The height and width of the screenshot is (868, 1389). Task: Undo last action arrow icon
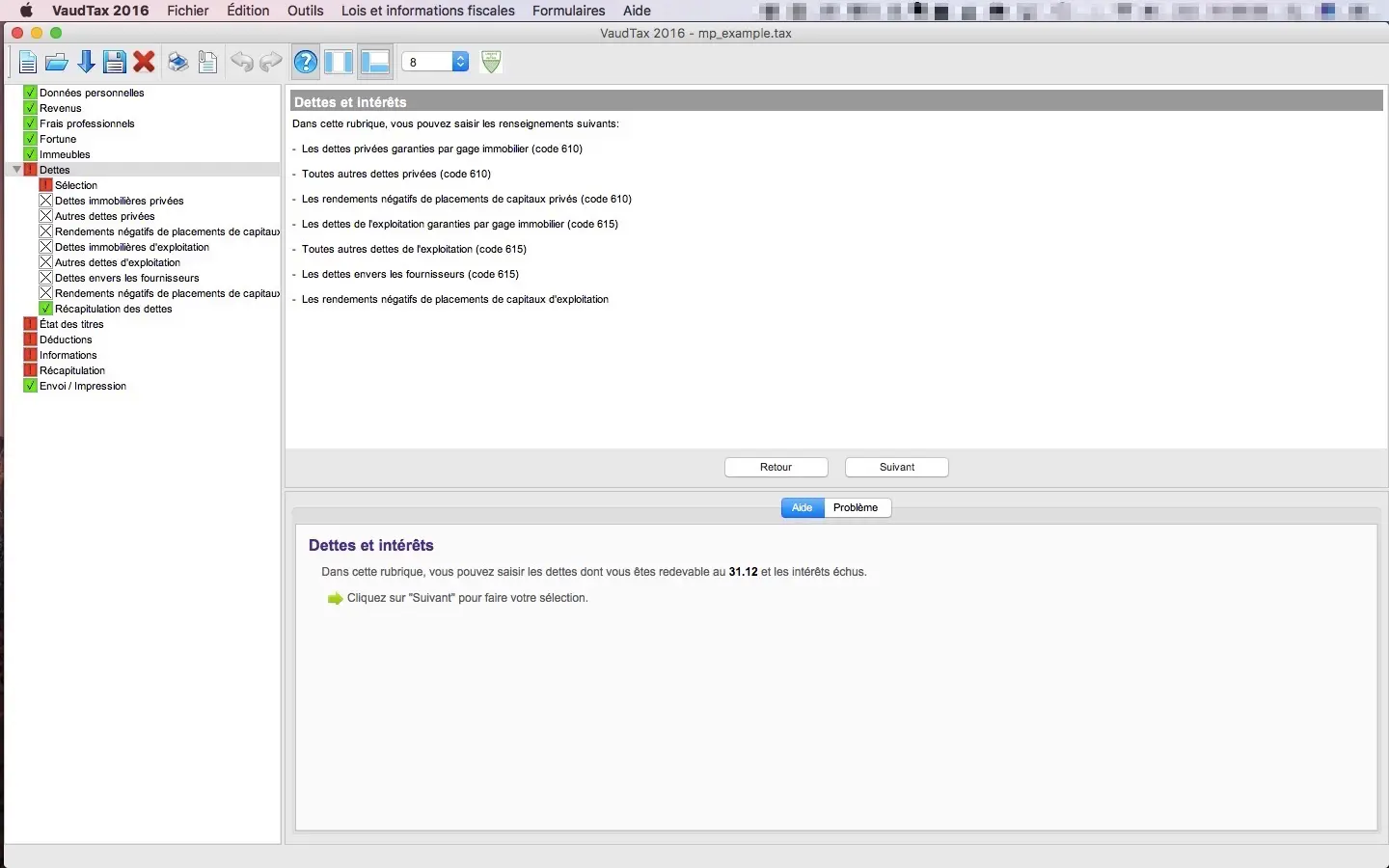(x=242, y=63)
